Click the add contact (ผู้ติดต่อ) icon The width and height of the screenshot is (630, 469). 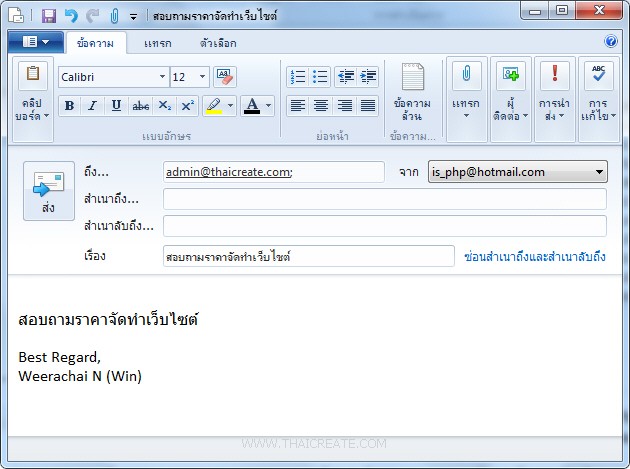(x=511, y=75)
